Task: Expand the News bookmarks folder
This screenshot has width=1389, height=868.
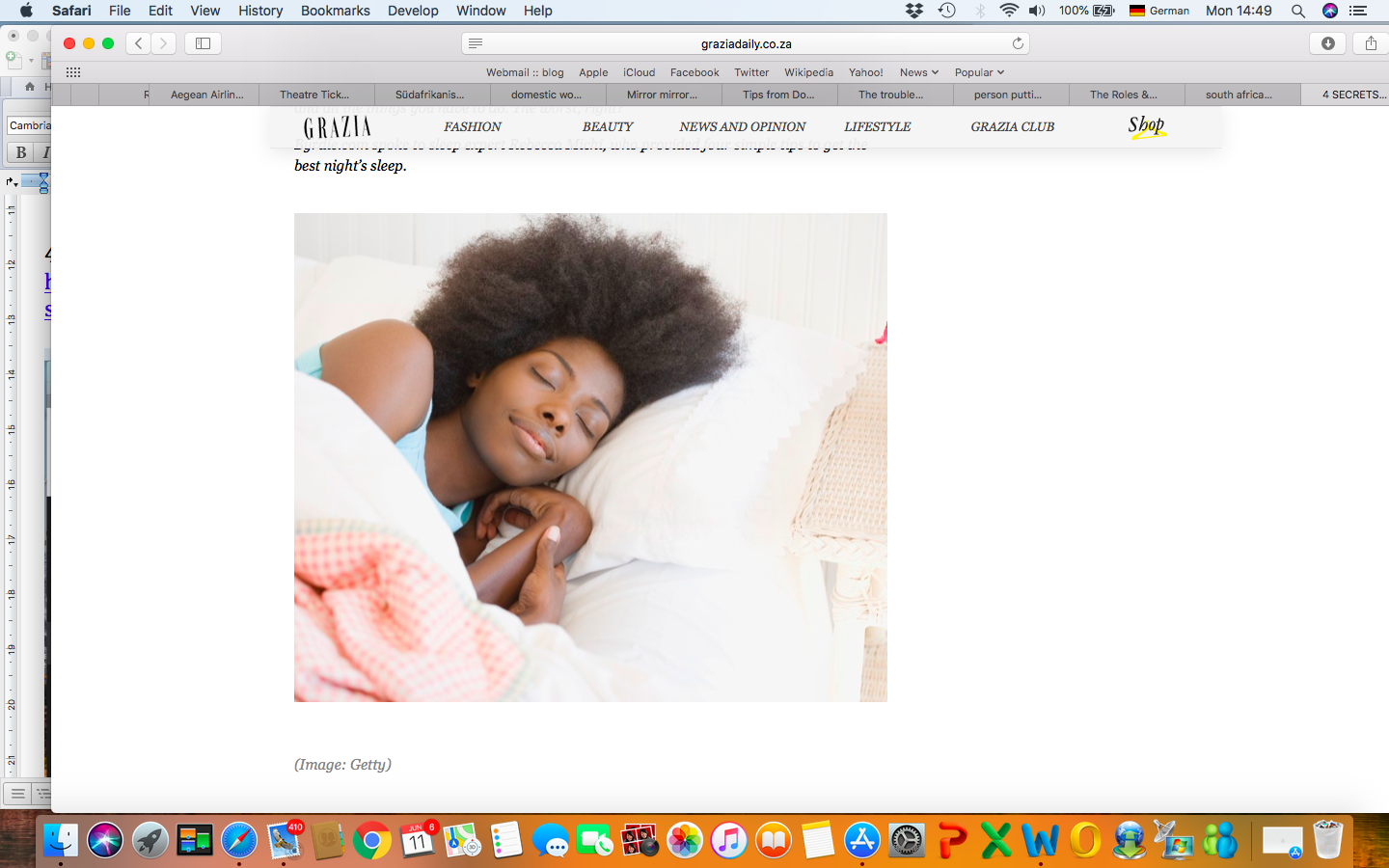Action: (x=918, y=72)
